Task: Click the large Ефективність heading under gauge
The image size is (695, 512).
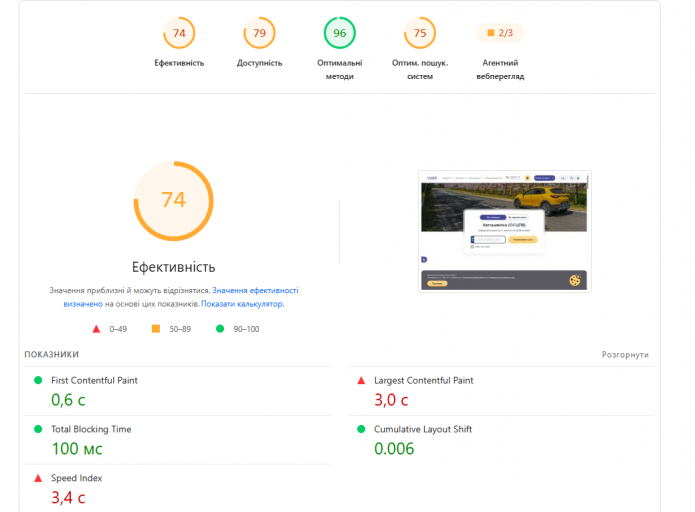Action: (x=174, y=267)
